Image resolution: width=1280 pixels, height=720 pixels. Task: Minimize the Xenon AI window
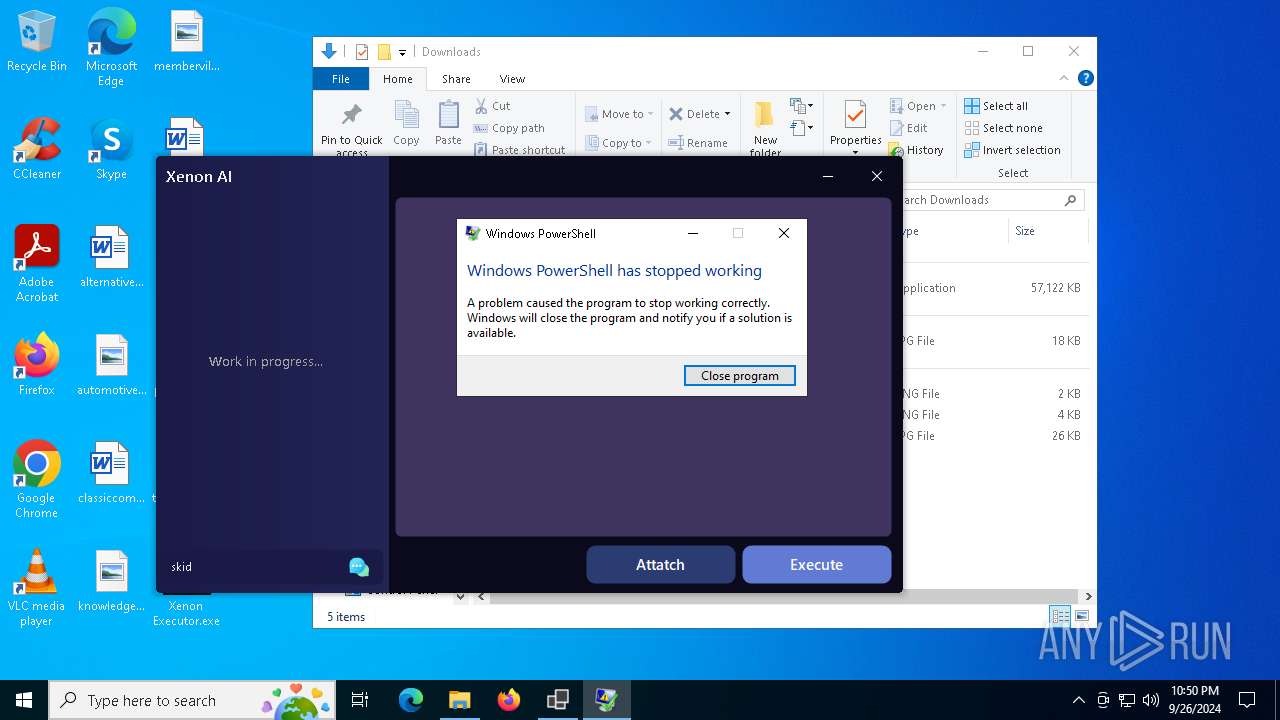tap(828, 176)
